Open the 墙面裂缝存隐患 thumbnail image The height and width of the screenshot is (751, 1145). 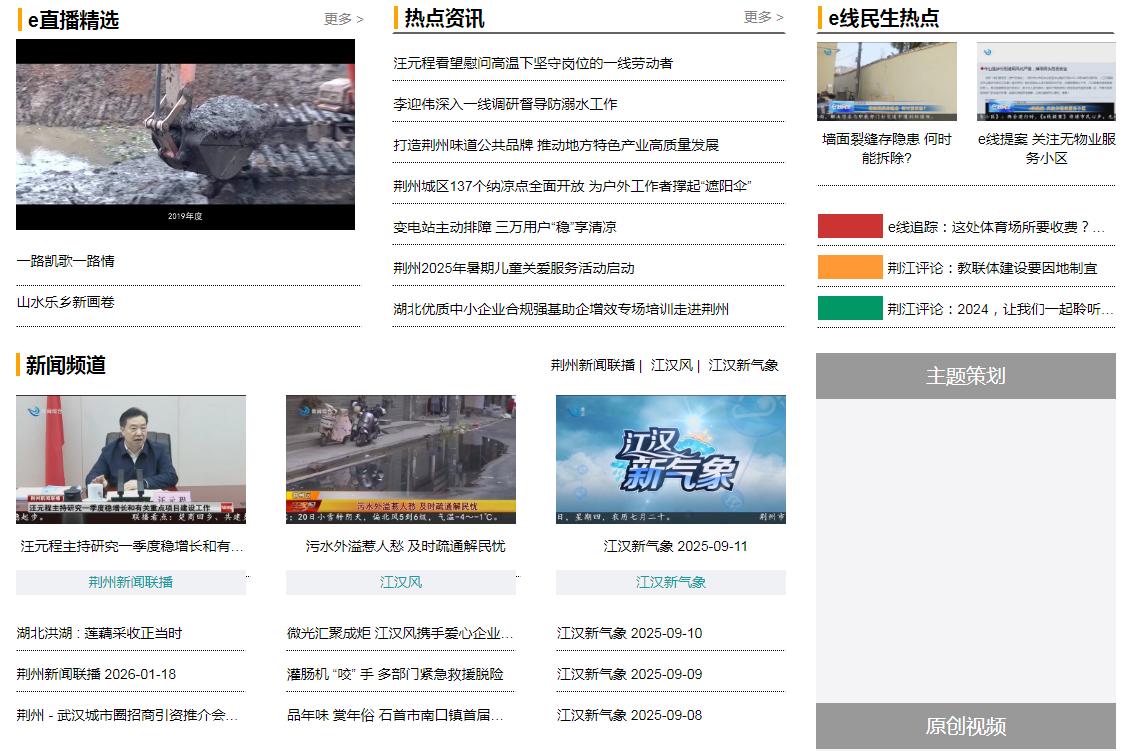(886, 81)
